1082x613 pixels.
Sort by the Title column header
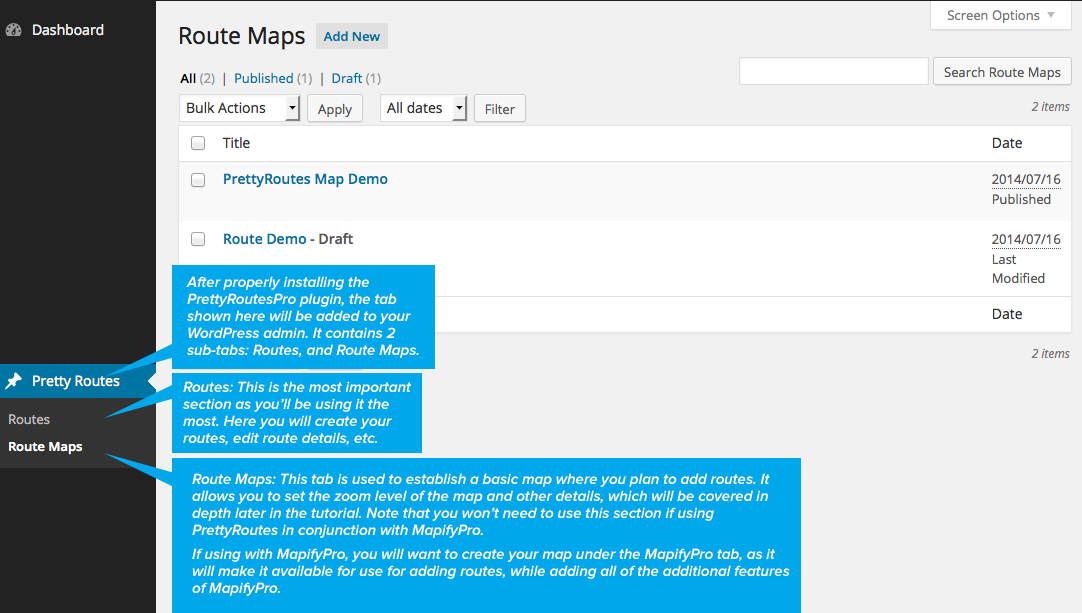tap(236, 143)
